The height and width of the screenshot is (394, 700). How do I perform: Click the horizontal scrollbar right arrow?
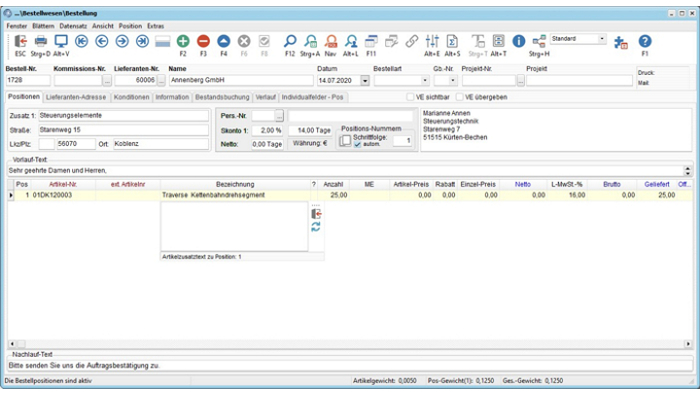coord(688,344)
